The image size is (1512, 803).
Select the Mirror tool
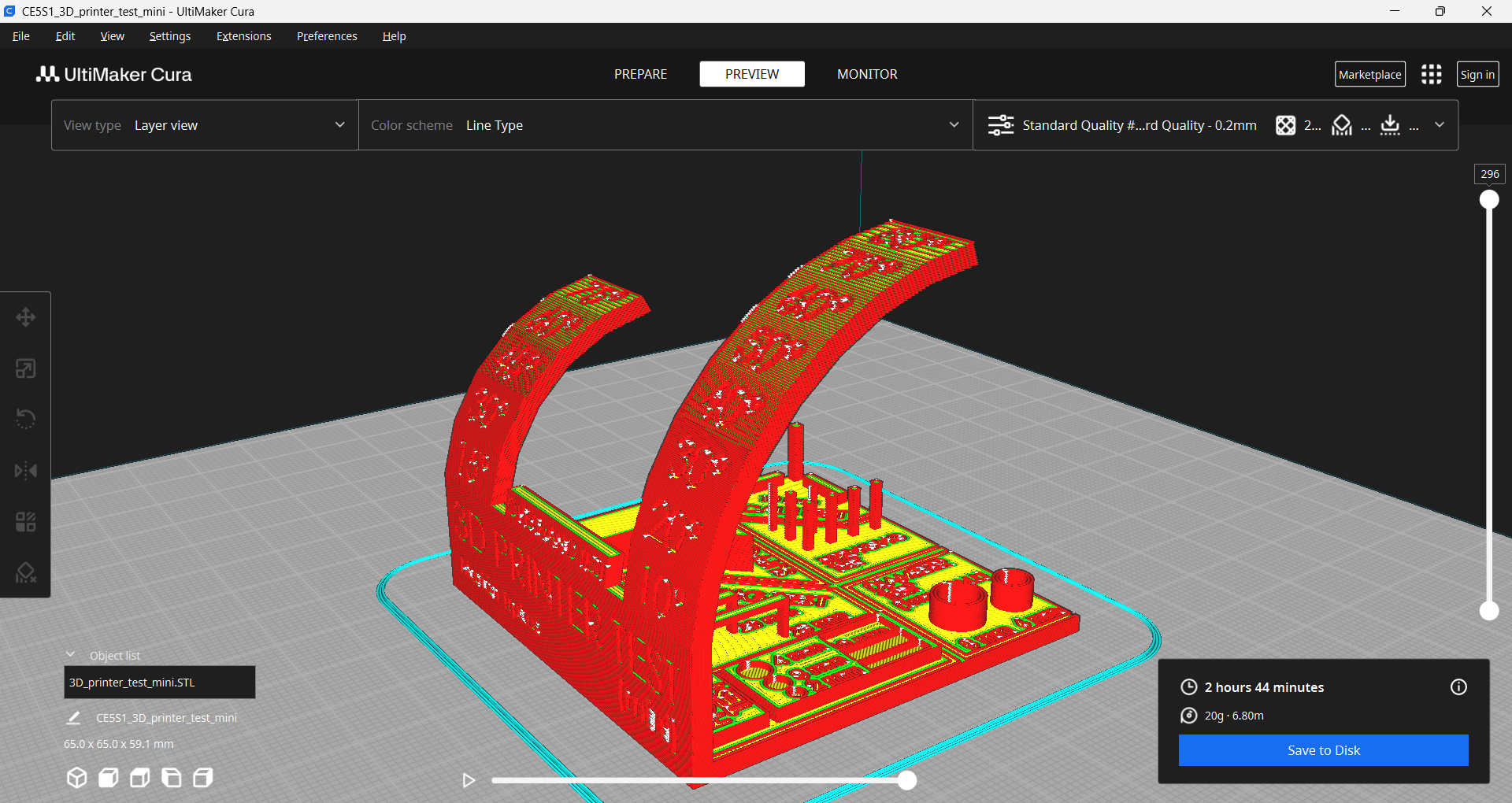26,470
